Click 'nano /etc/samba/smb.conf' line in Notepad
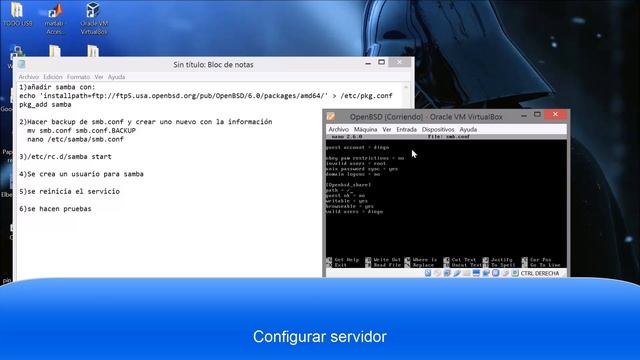 (75, 139)
